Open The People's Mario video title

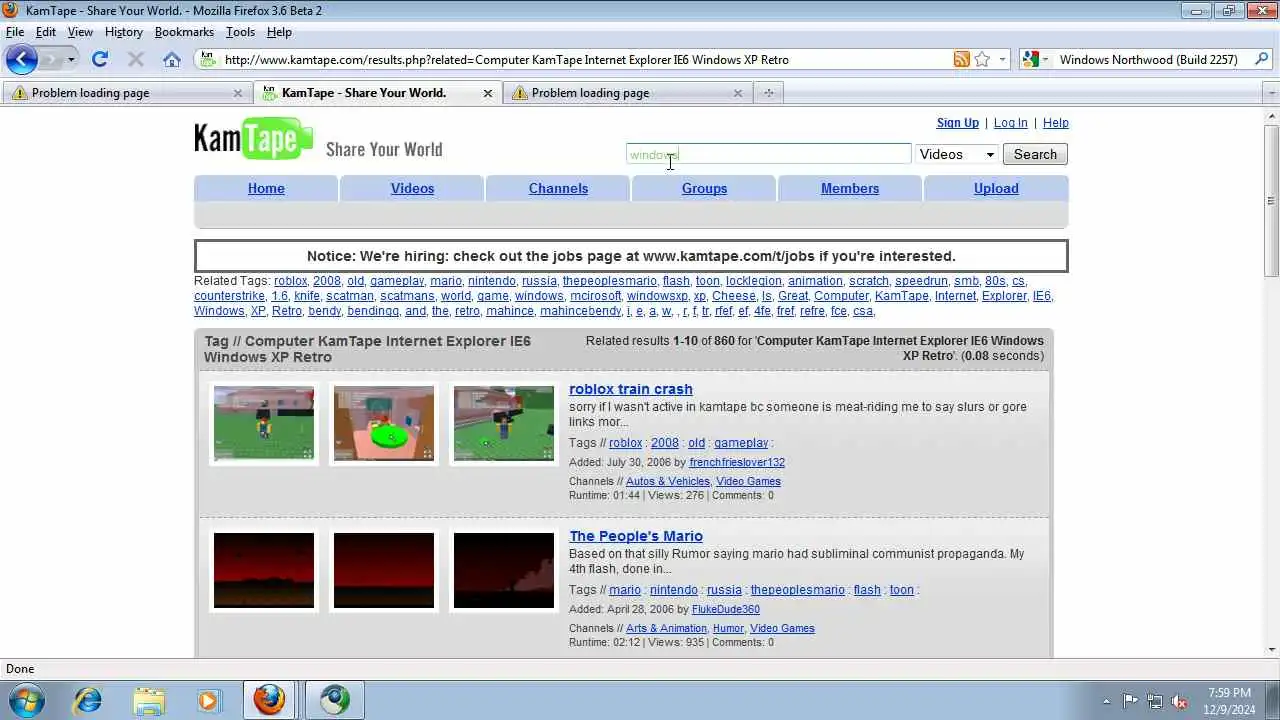click(636, 536)
